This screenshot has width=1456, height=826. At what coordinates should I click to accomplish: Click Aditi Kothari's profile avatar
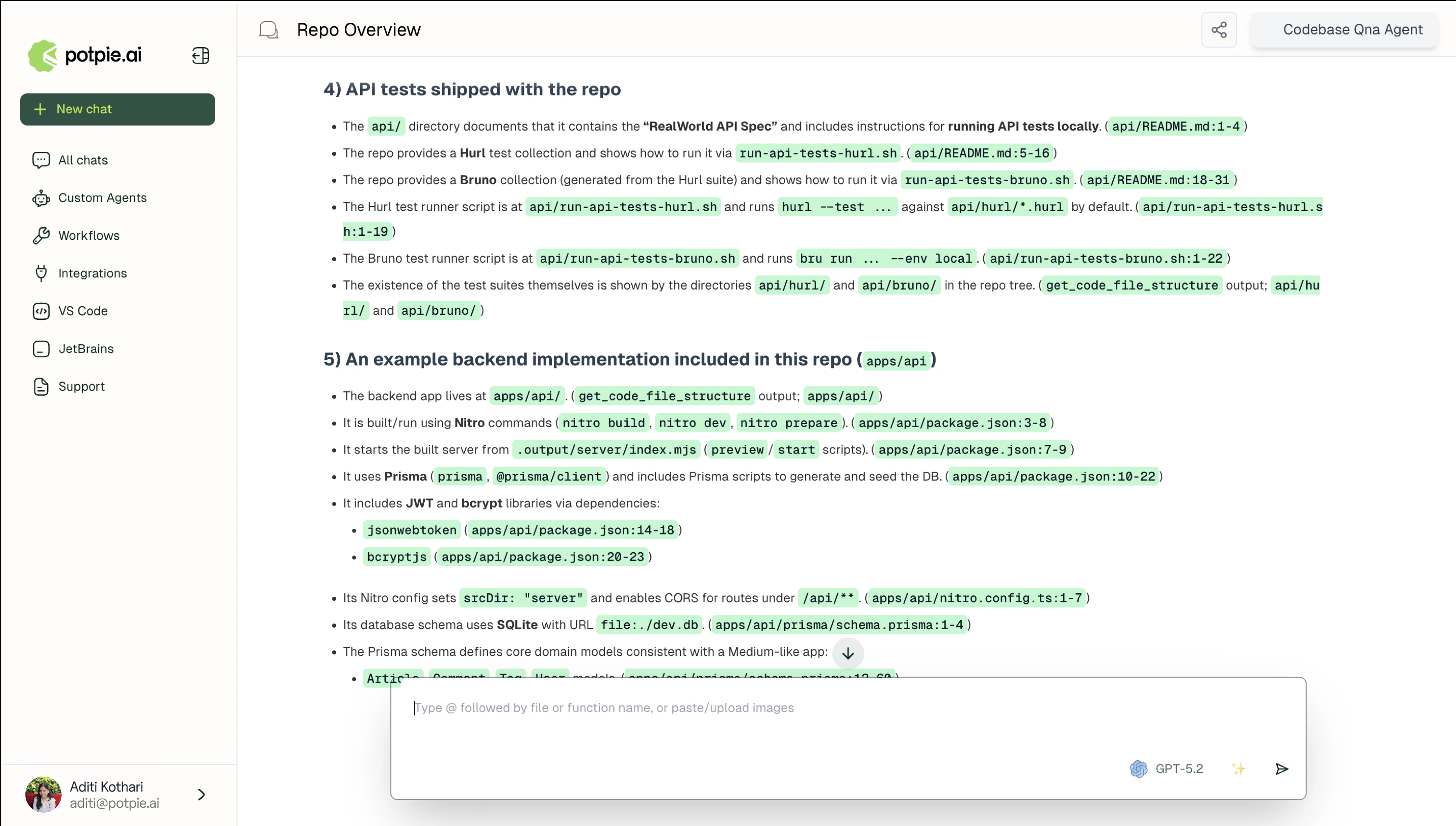[43, 794]
